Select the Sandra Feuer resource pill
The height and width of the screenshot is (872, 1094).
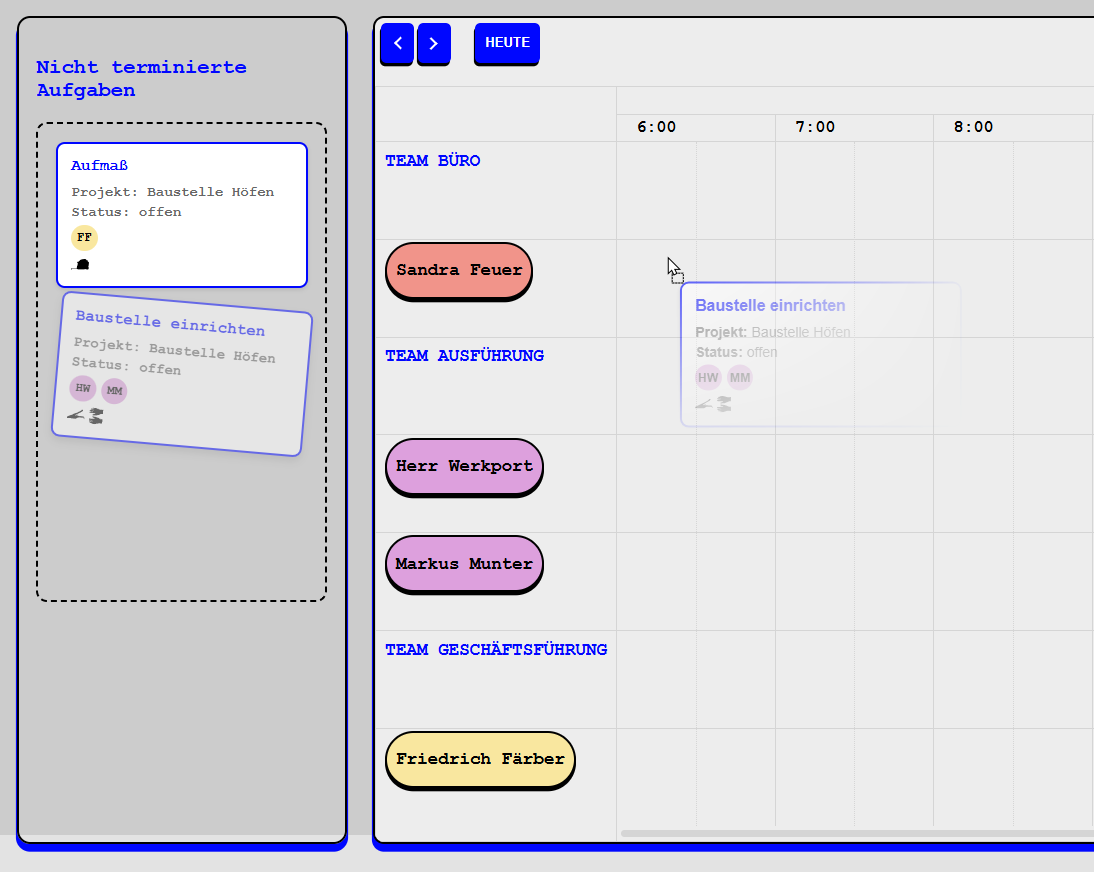[459, 270]
